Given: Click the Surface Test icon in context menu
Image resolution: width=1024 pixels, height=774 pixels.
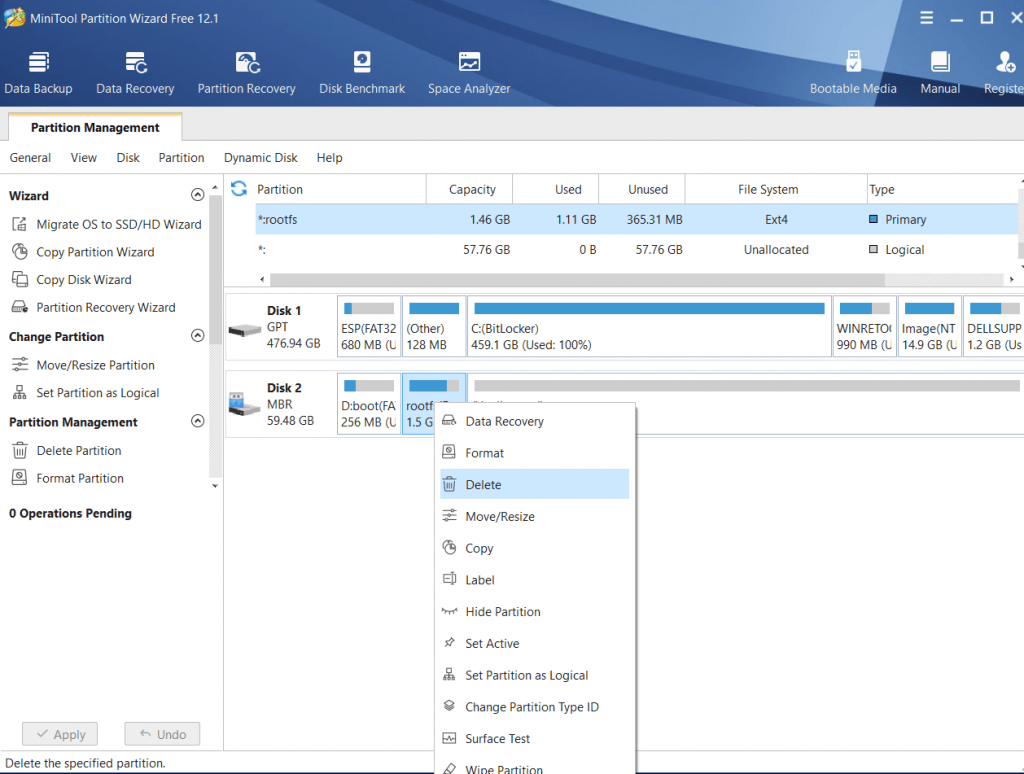Looking at the screenshot, I should click(x=449, y=738).
